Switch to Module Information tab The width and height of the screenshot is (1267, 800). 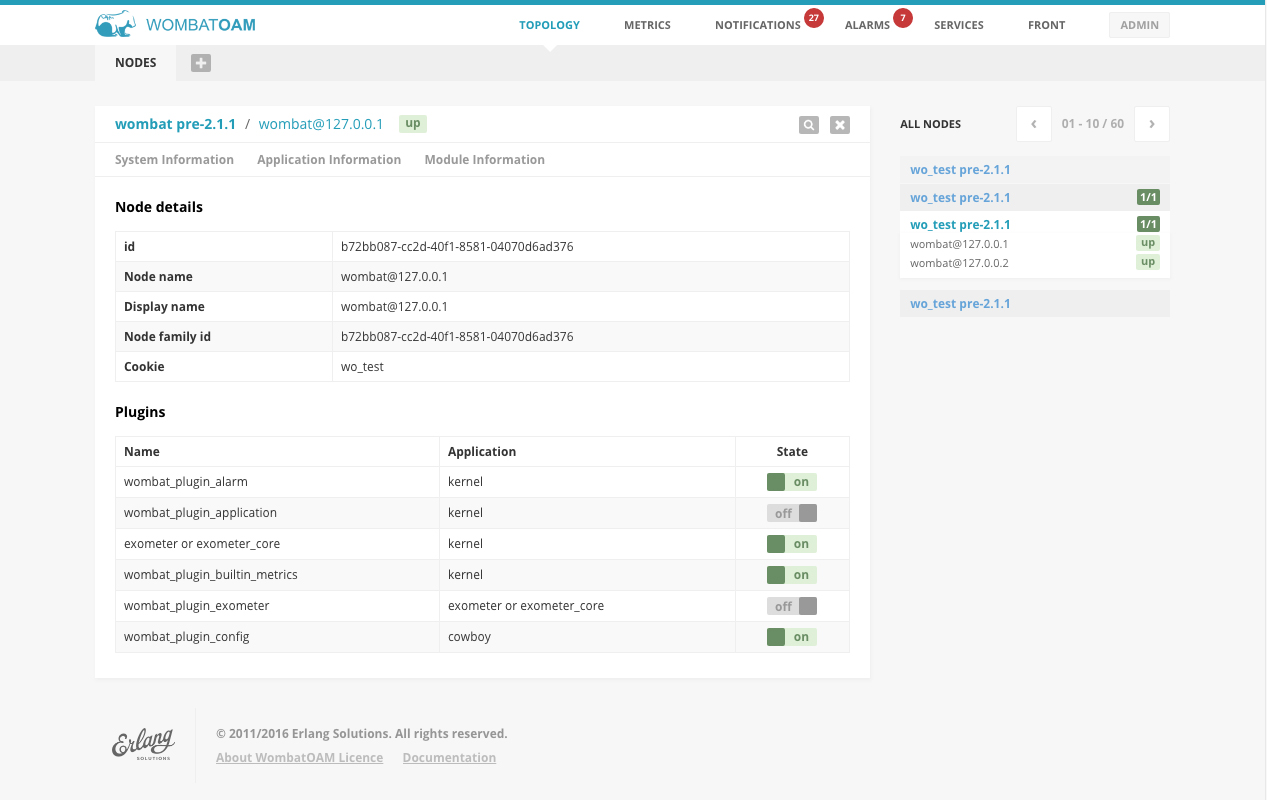pyautogui.click(x=484, y=160)
